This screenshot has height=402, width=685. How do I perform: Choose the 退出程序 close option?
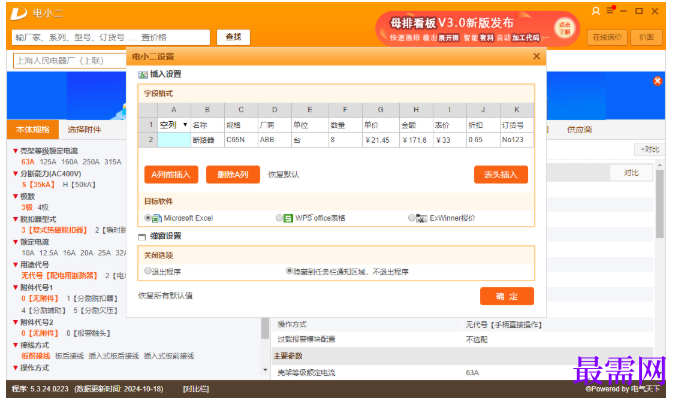coord(148,271)
